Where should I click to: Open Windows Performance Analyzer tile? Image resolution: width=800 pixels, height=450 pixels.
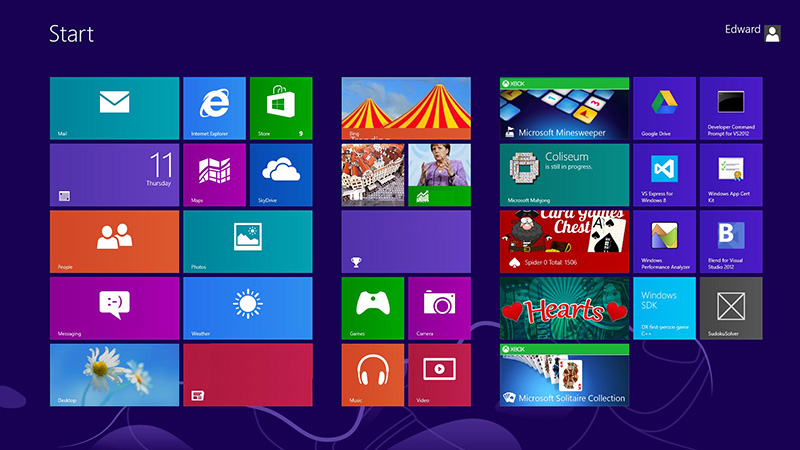coord(664,242)
